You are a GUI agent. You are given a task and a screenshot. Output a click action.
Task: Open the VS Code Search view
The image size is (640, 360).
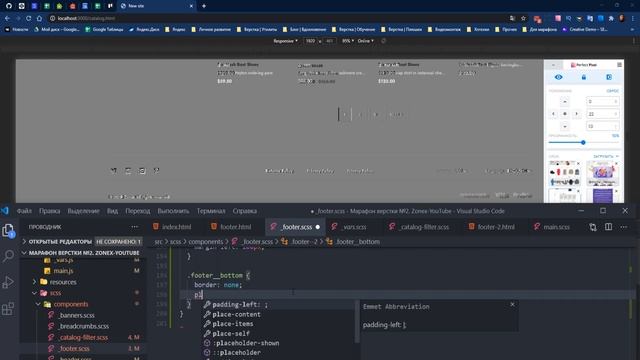coord(8,256)
